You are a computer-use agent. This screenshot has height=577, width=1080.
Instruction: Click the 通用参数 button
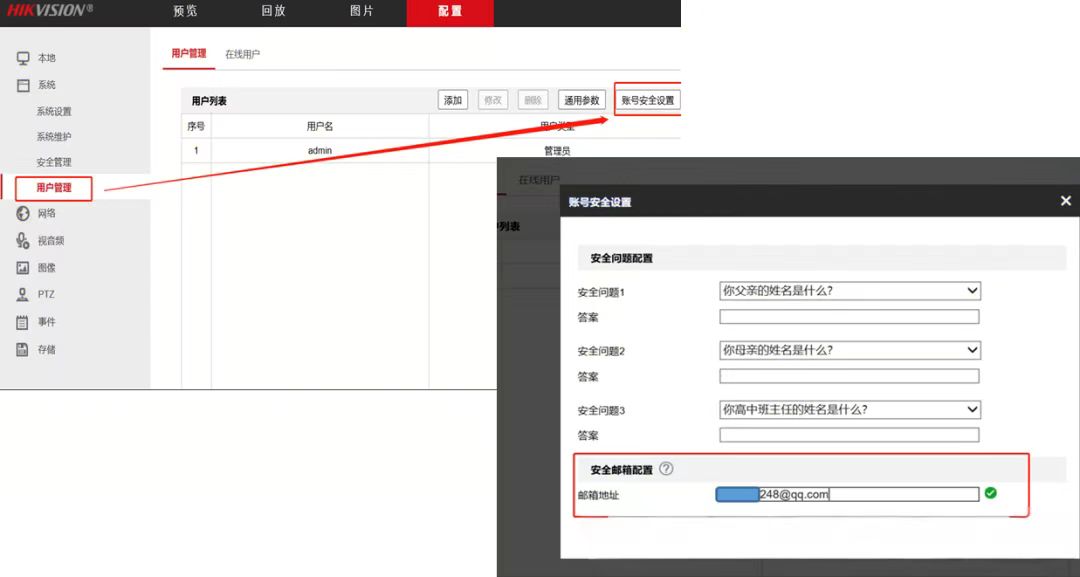click(581, 100)
